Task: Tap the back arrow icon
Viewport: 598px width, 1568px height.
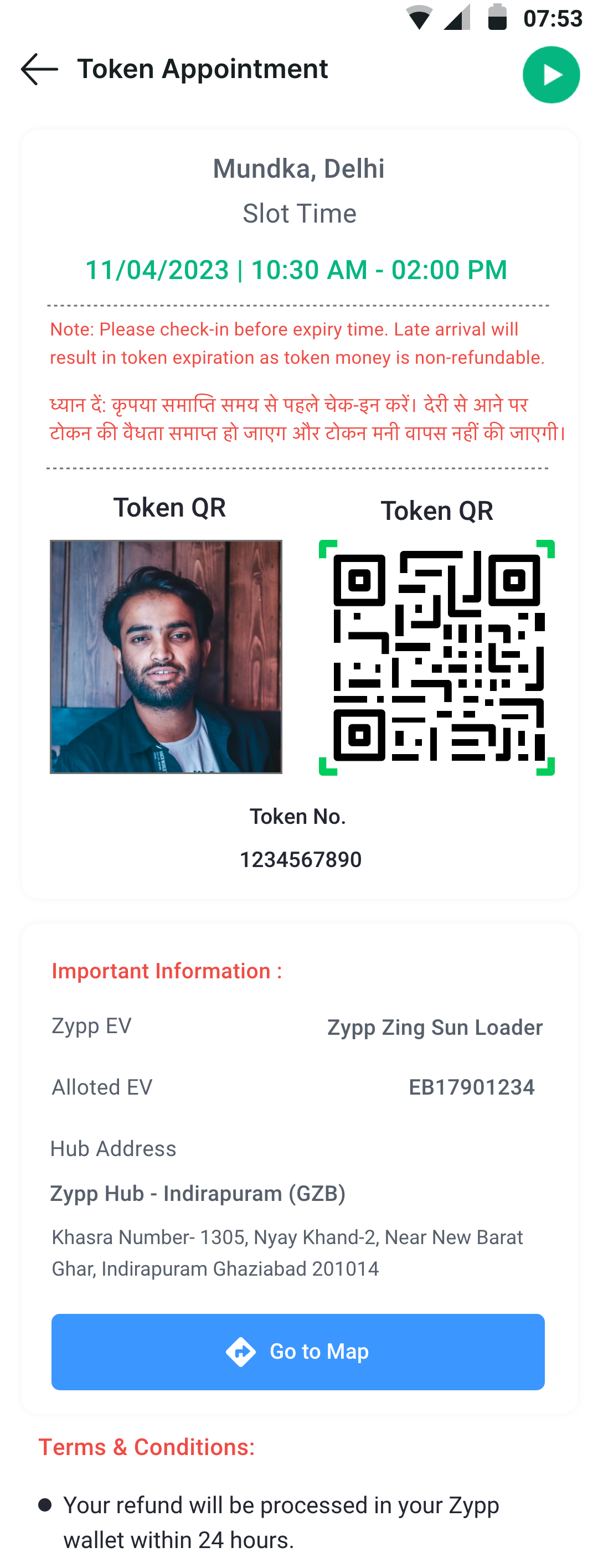Action: [39, 69]
